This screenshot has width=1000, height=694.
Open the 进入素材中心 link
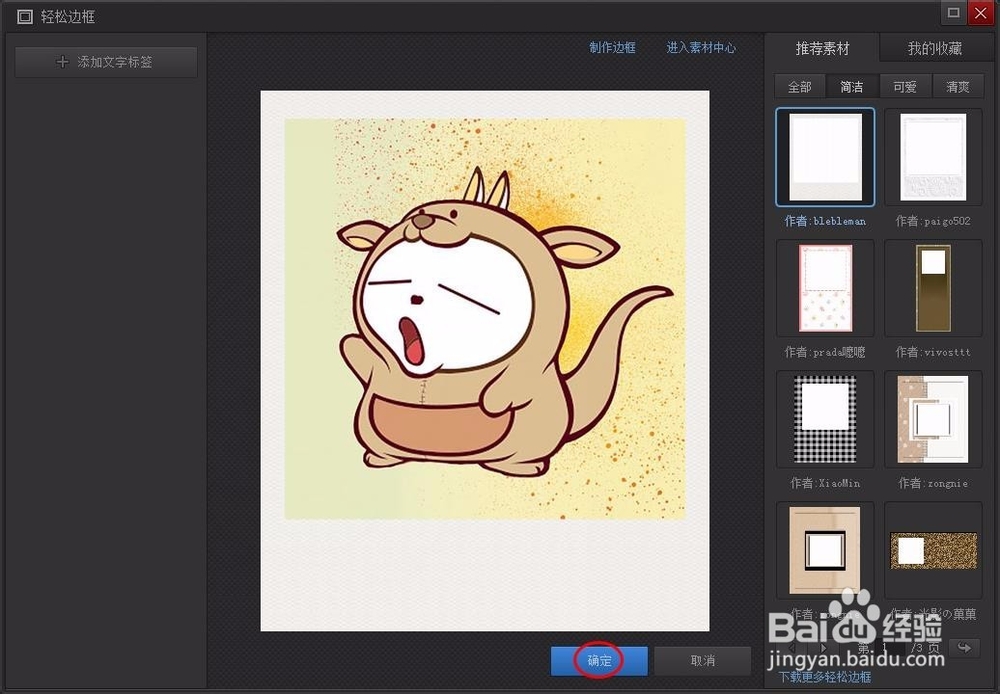[701, 48]
